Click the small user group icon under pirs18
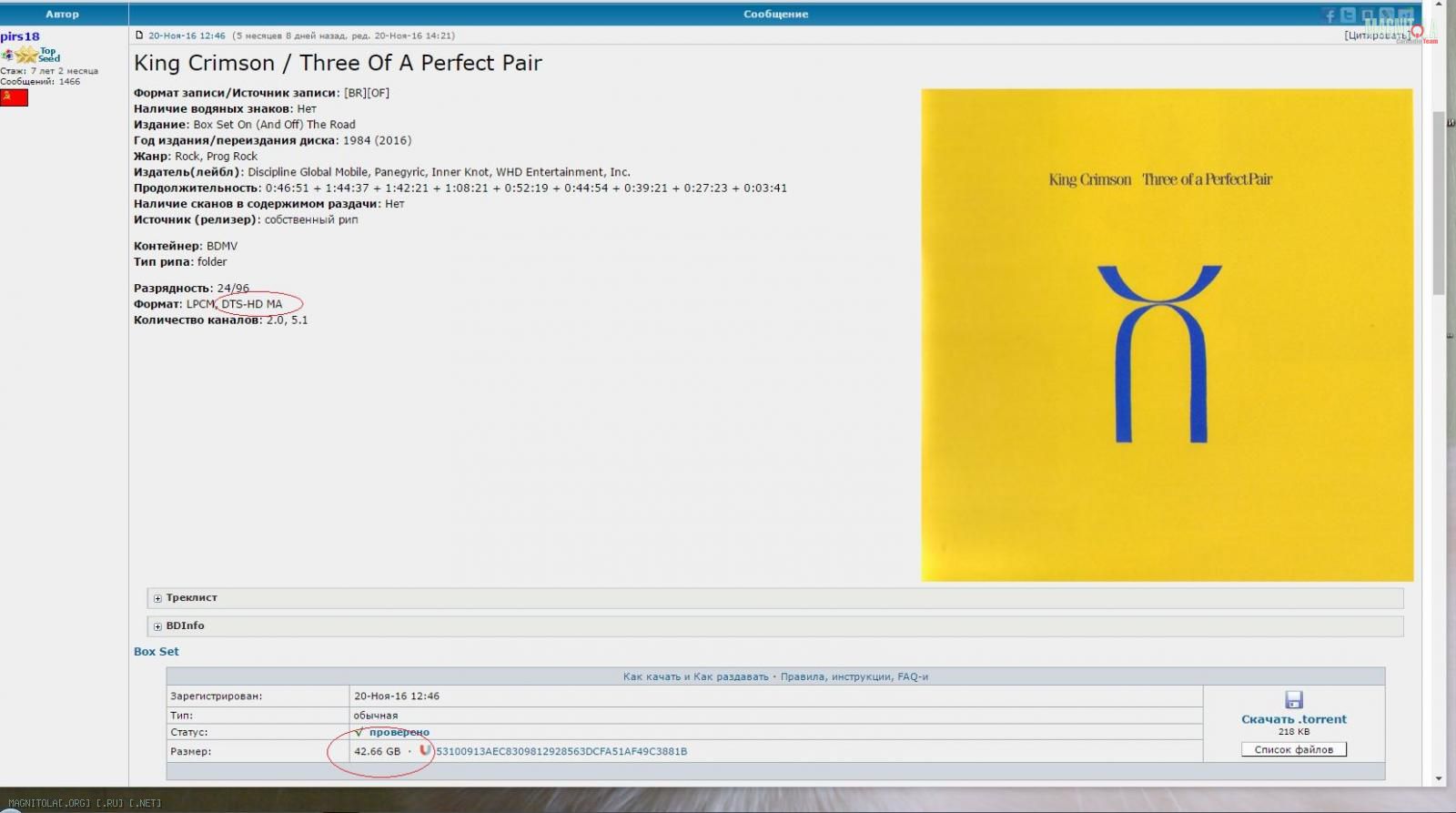1456x813 pixels. (x=7, y=56)
